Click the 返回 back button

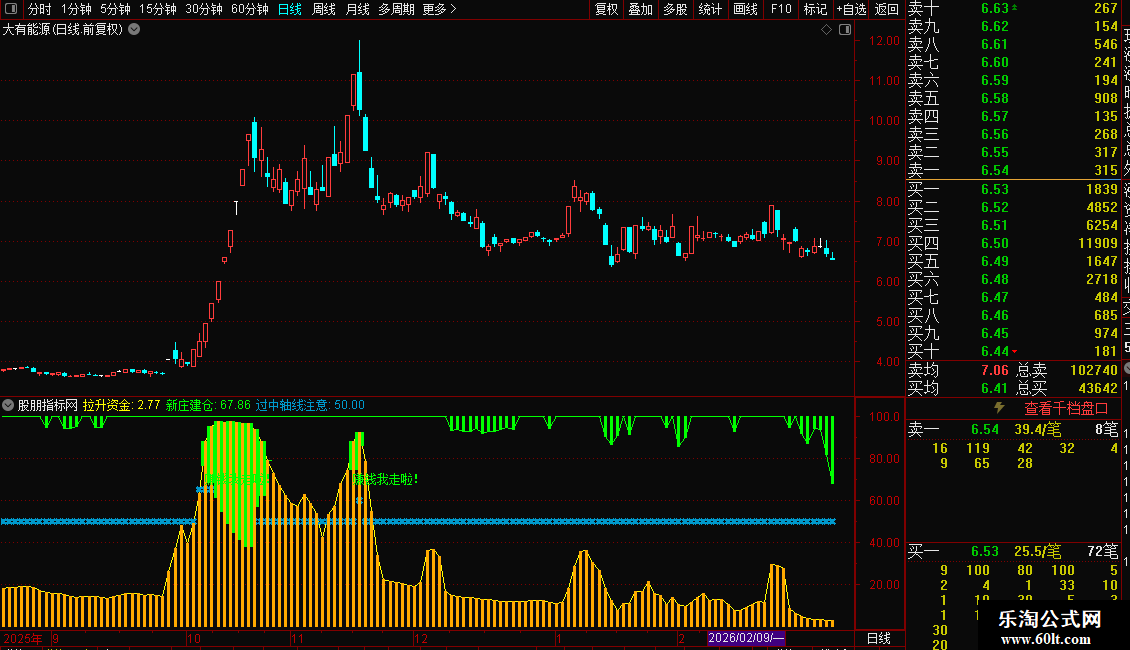point(886,9)
